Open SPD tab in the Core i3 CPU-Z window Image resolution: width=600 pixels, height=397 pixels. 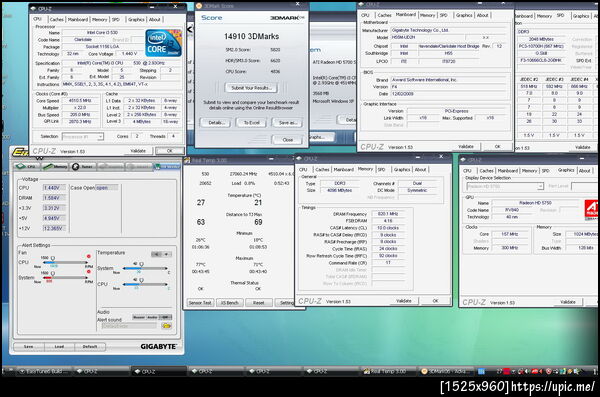(116, 20)
